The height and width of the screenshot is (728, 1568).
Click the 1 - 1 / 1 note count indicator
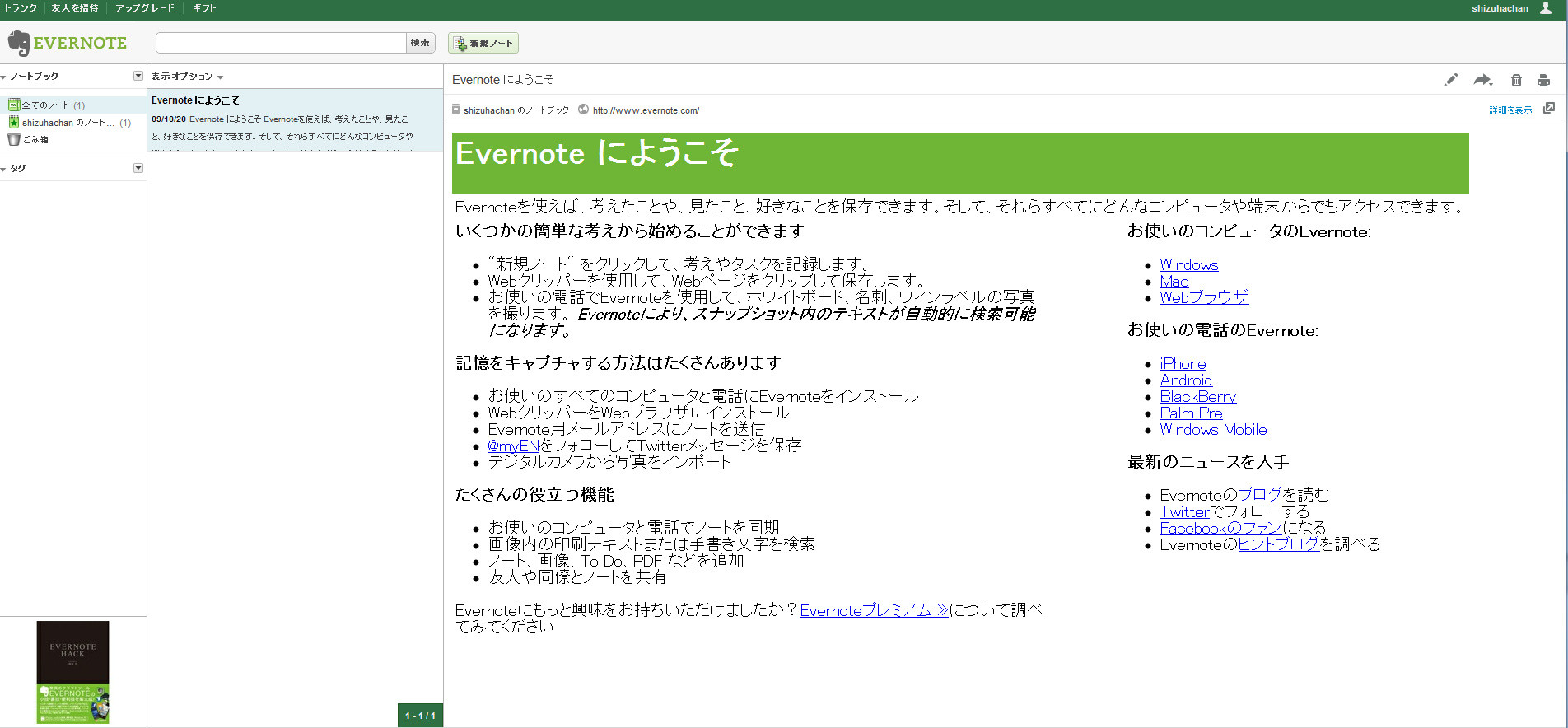coord(420,716)
